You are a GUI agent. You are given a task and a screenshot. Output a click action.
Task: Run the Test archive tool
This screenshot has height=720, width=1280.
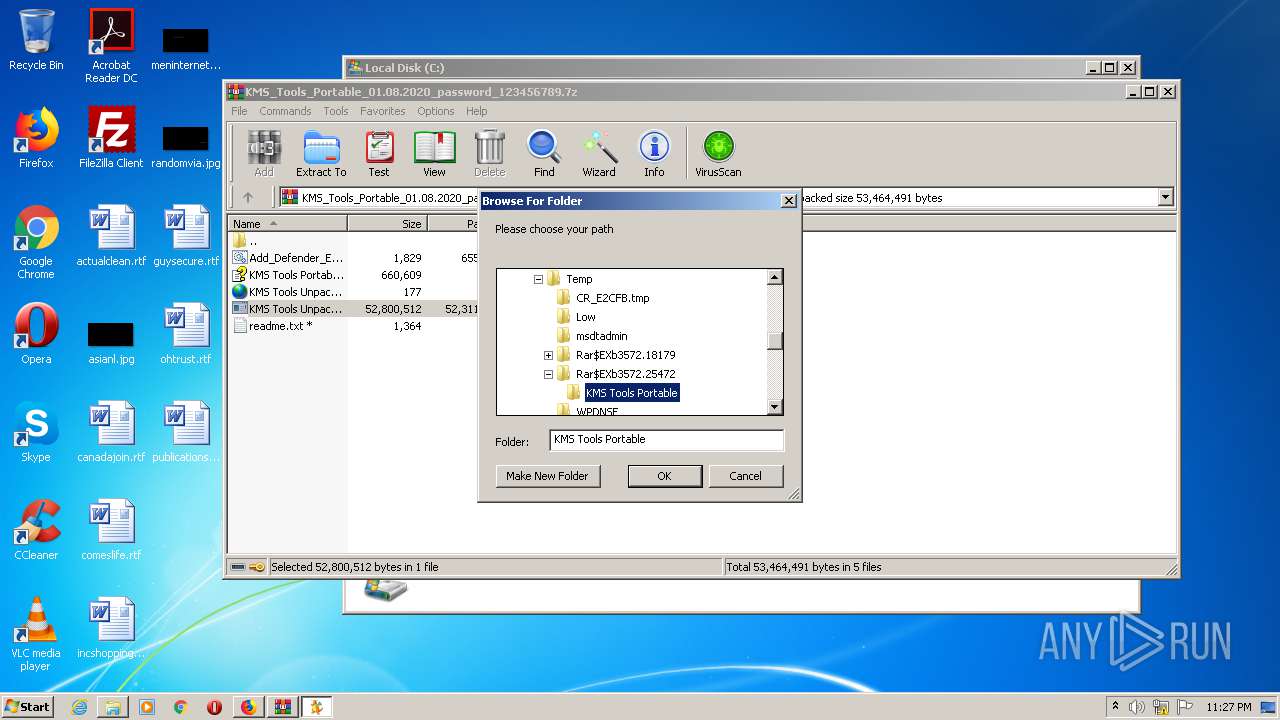pyautogui.click(x=379, y=154)
